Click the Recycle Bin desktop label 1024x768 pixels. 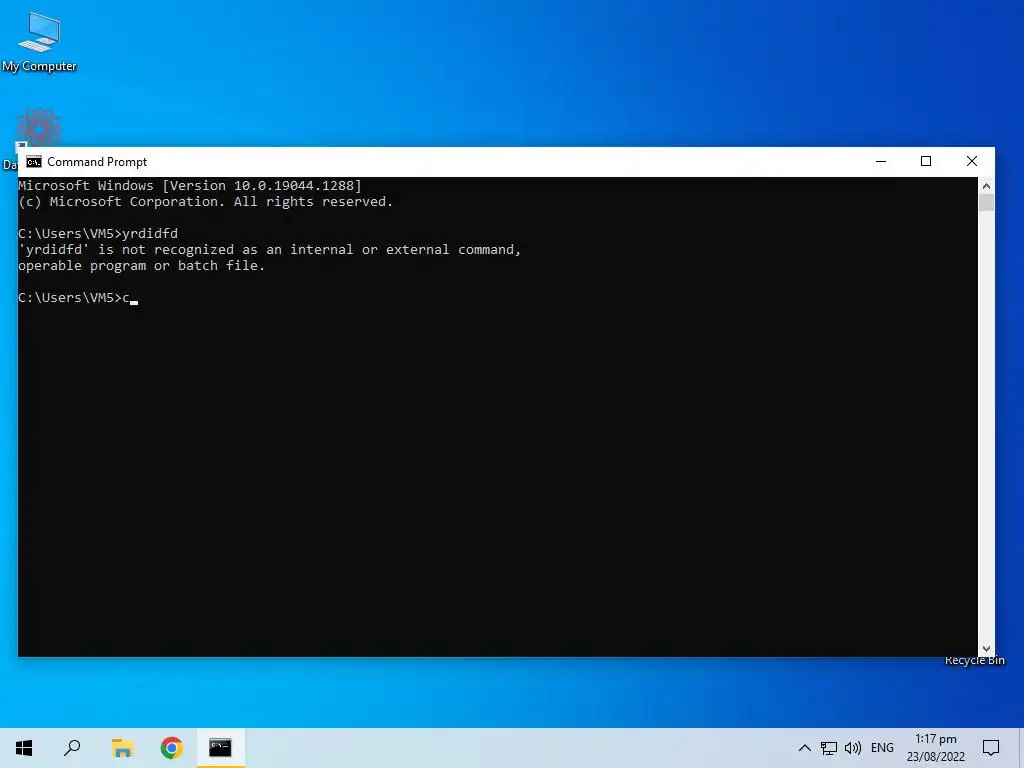pyautogui.click(x=974, y=661)
